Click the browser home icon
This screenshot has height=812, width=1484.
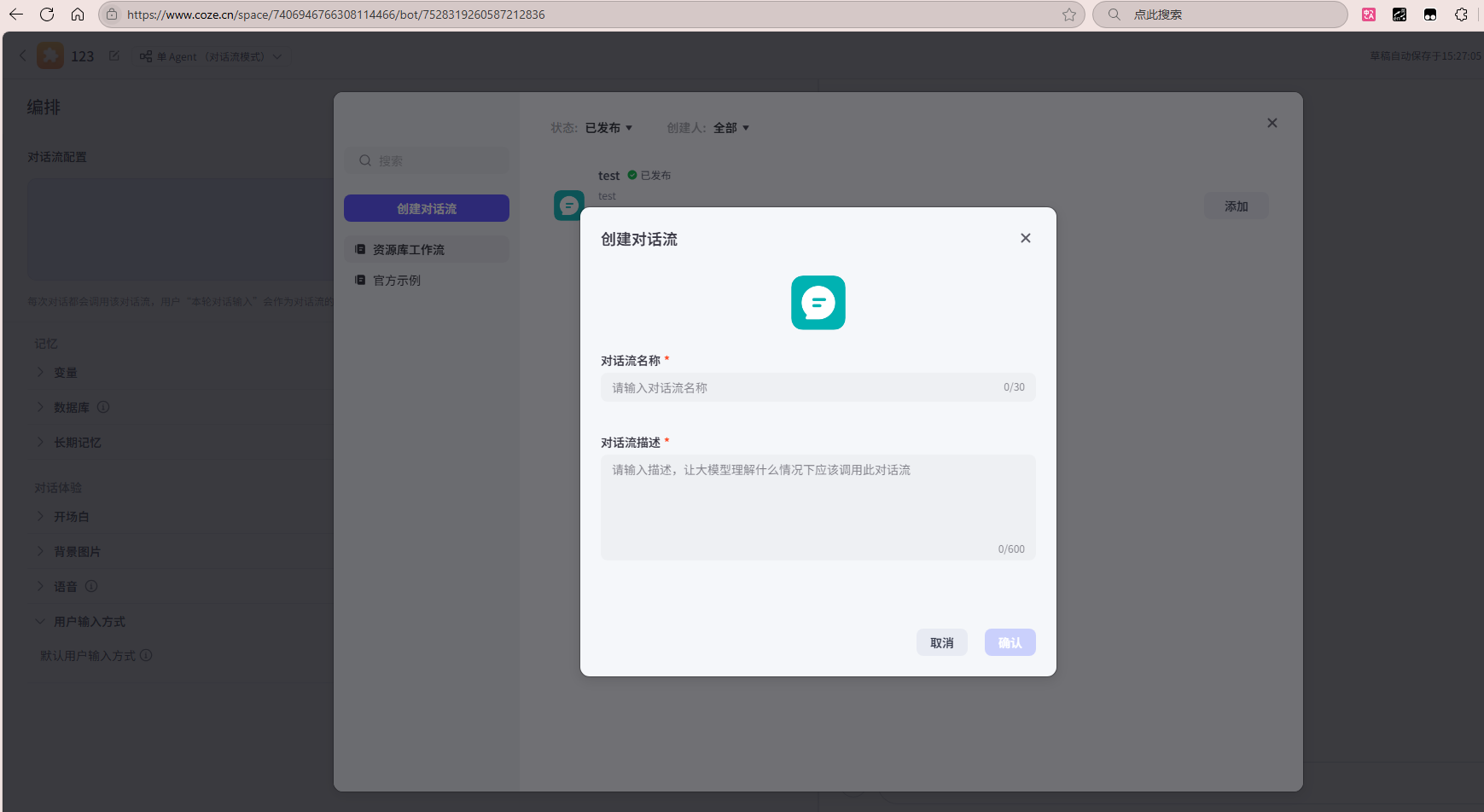78,14
